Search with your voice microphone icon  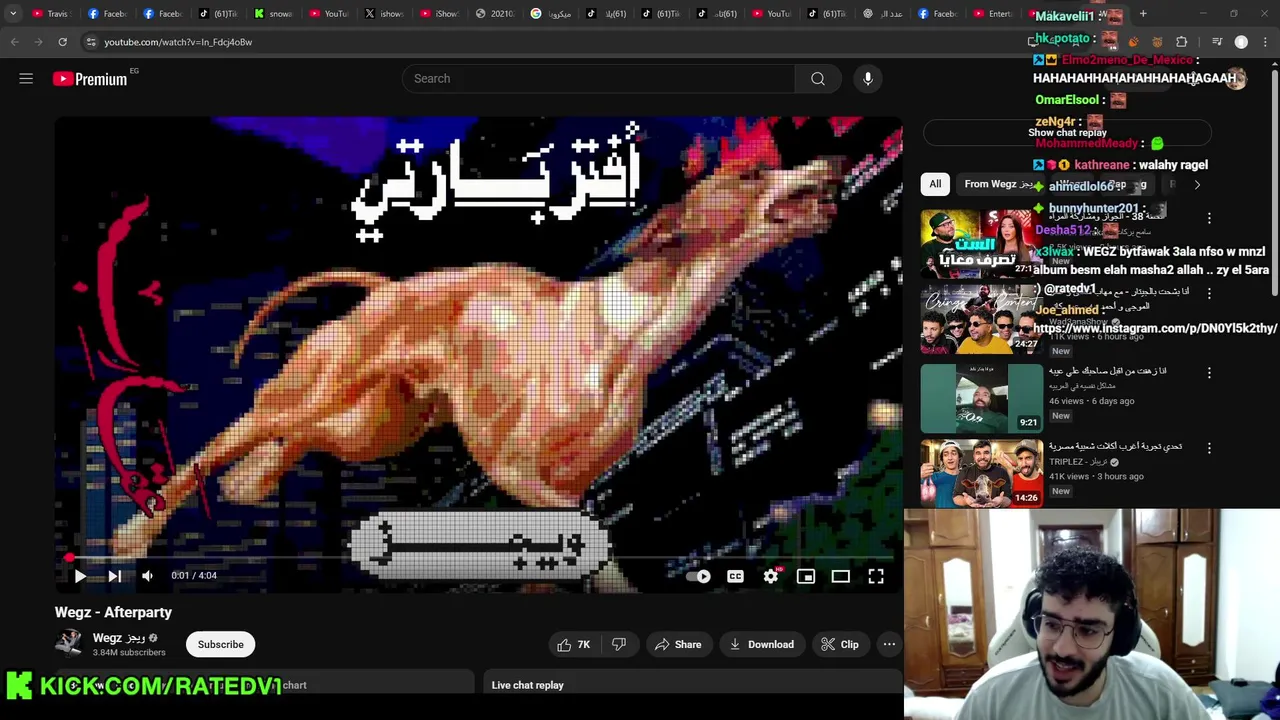868,79
